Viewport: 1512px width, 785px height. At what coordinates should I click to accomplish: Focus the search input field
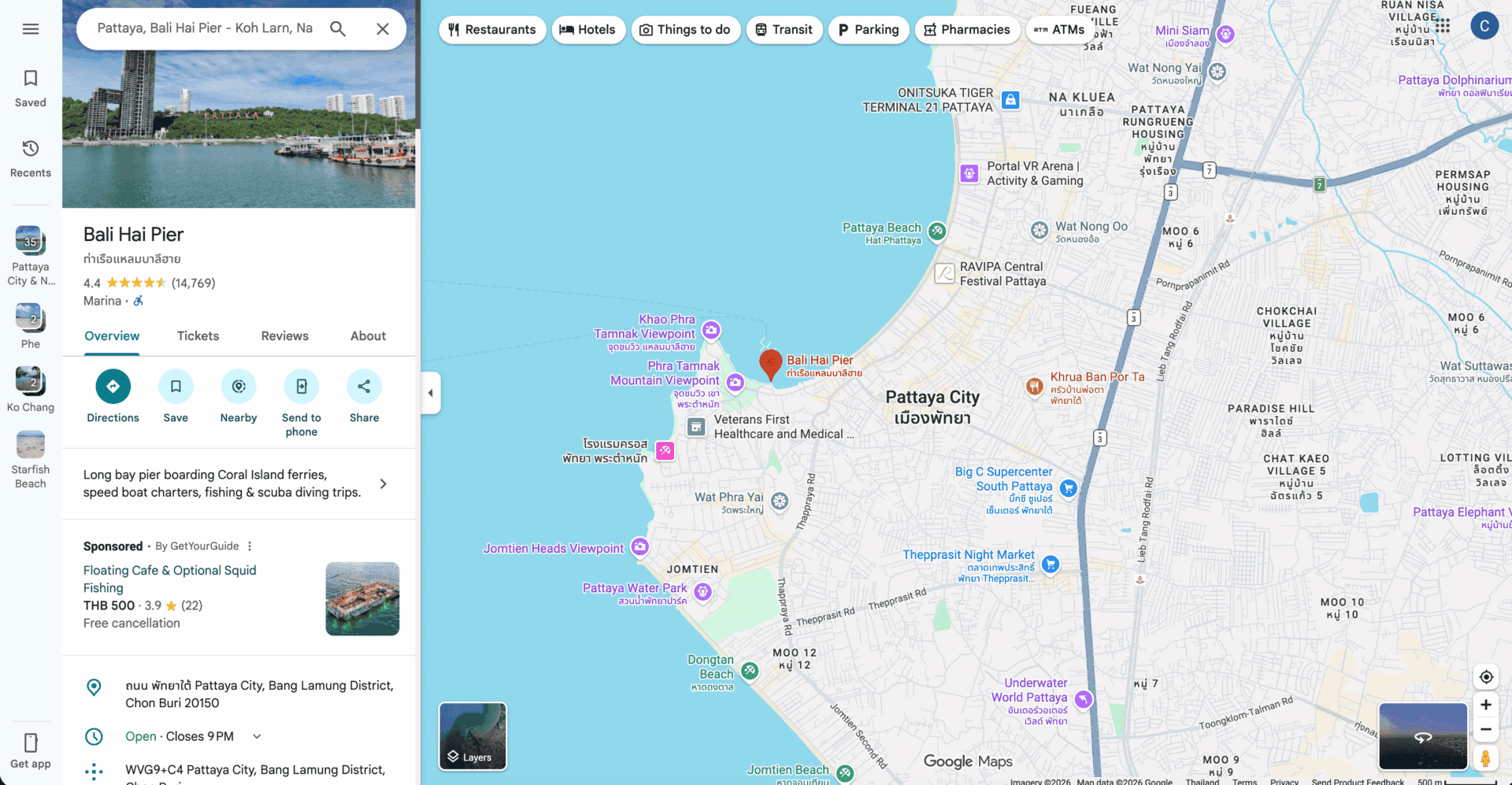pos(205,28)
